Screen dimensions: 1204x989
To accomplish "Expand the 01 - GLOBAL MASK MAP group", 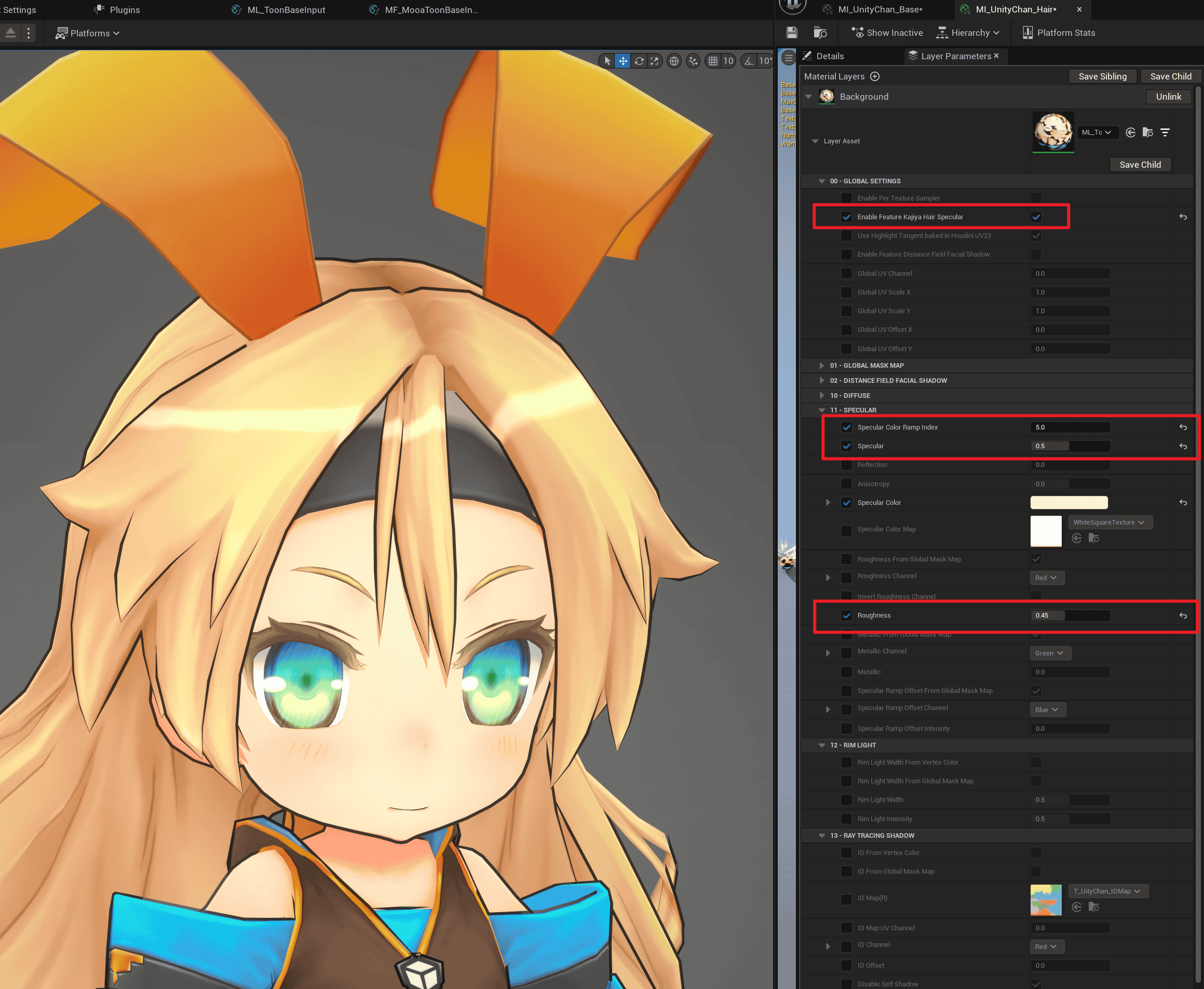I will click(x=822, y=366).
